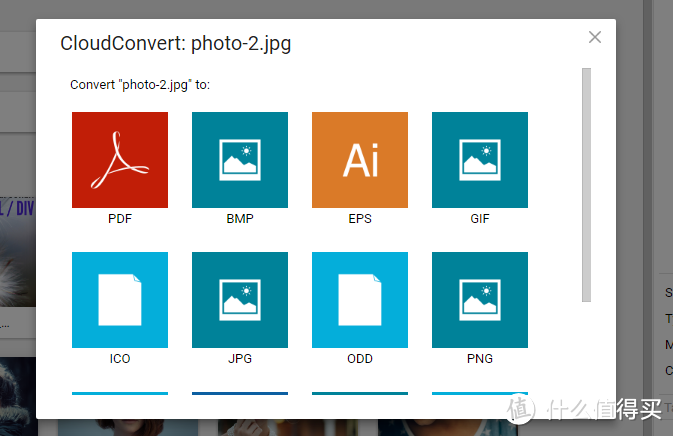This screenshot has width=673, height=436.
Task: Choose the JPG image tile
Action: point(240,300)
